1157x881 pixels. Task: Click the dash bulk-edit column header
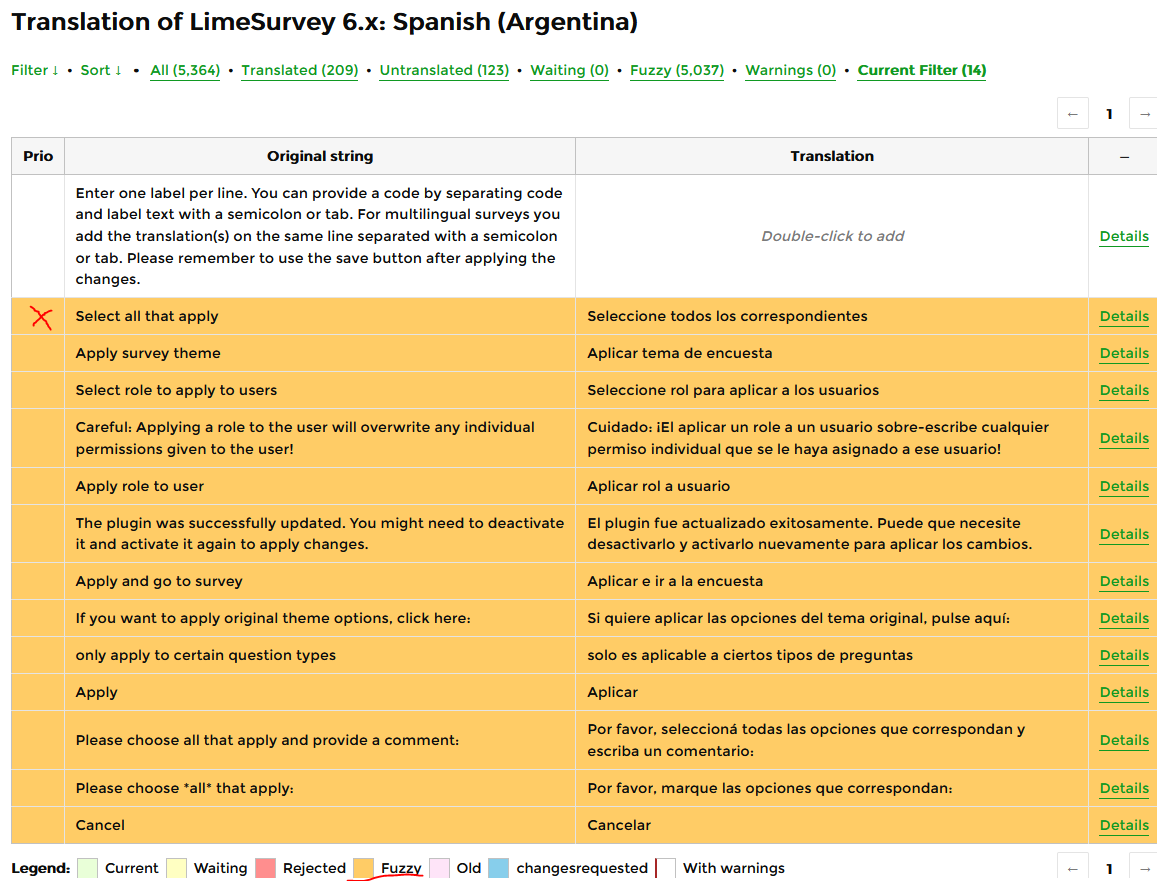pyautogui.click(x=1124, y=157)
